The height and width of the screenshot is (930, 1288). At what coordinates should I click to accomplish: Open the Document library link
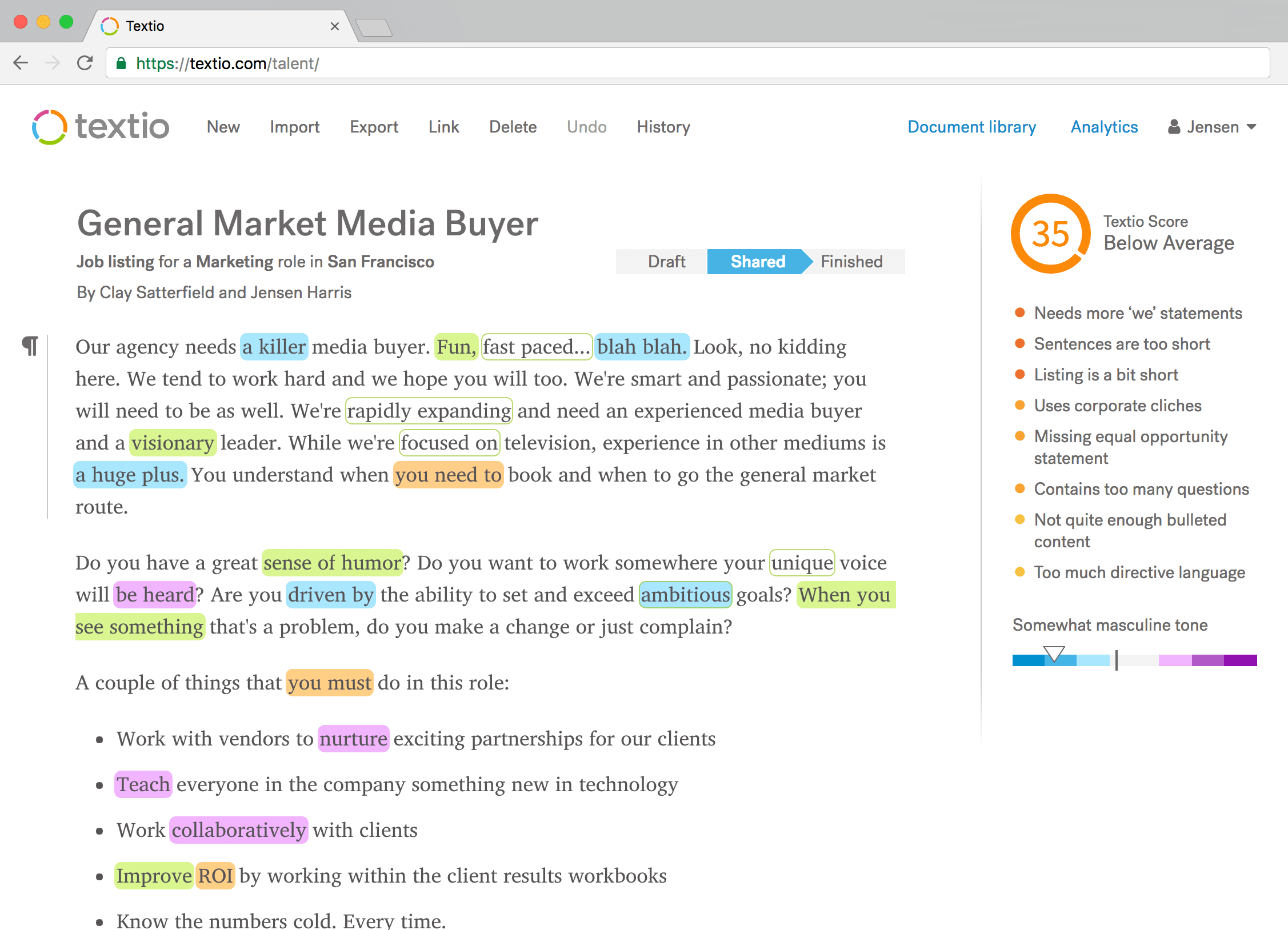coord(972,127)
